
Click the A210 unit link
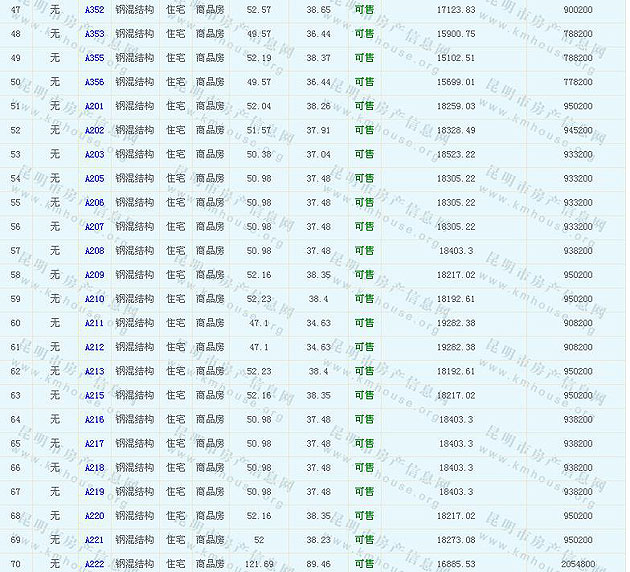click(94, 299)
